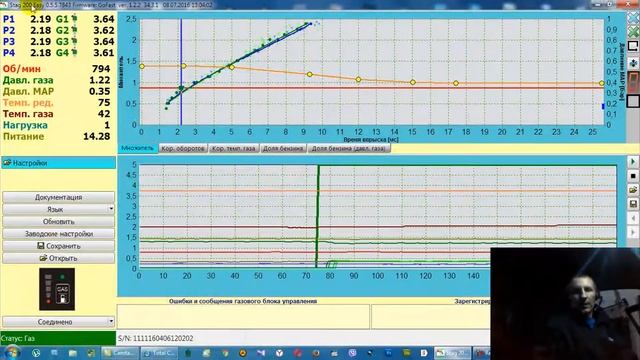Screen dimensions: 640x360
Task: Click the blue arrows move icon
Action: click(633, 63)
